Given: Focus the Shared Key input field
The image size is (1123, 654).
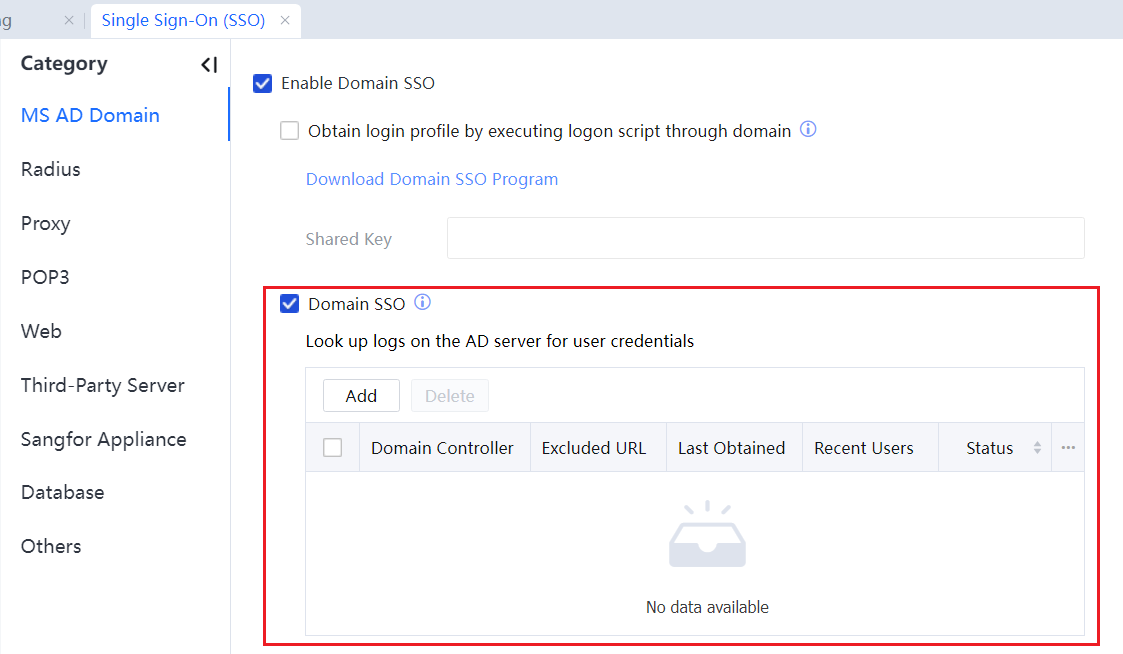Looking at the screenshot, I should point(765,238).
